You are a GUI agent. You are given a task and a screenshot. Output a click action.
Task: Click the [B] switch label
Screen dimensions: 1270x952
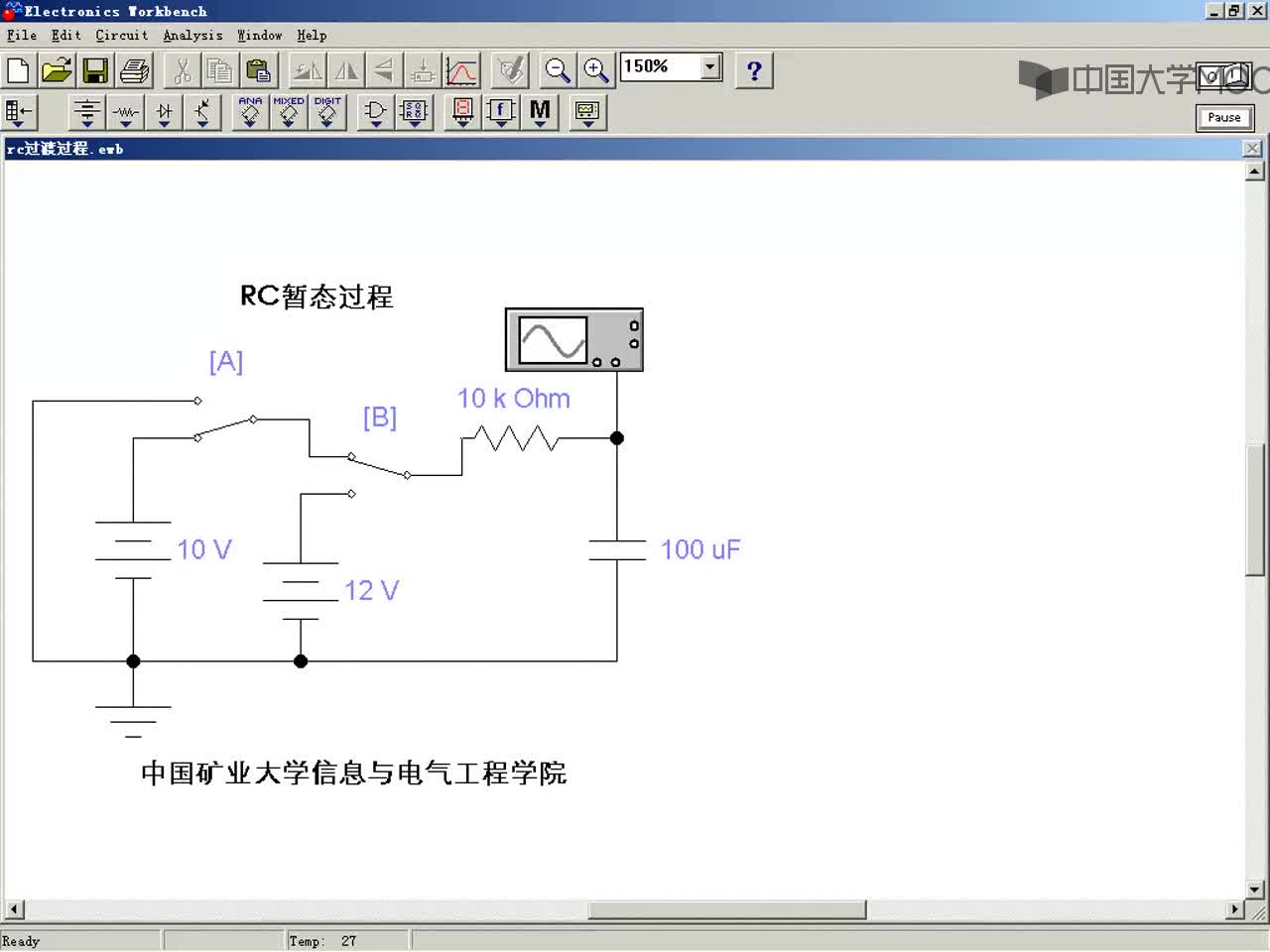tap(380, 416)
